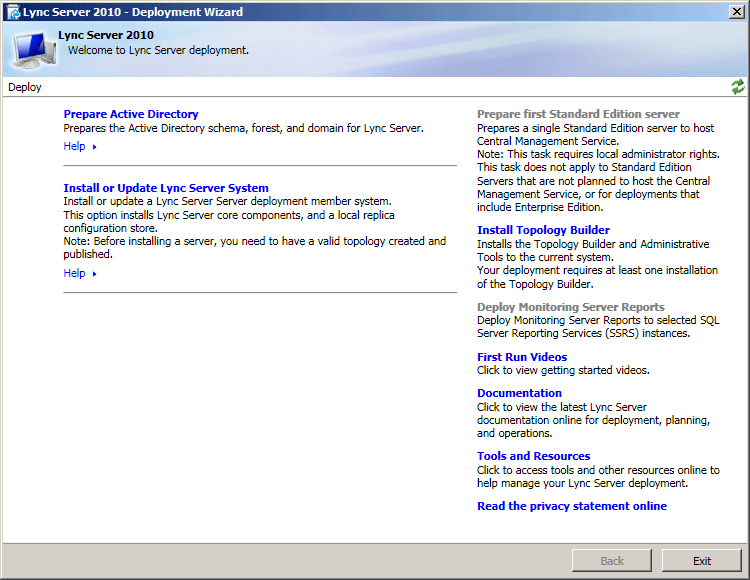Image resolution: width=750 pixels, height=580 pixels.
Task: Click 'Click to view getting started videos.' text
Action: click(563, 371)
